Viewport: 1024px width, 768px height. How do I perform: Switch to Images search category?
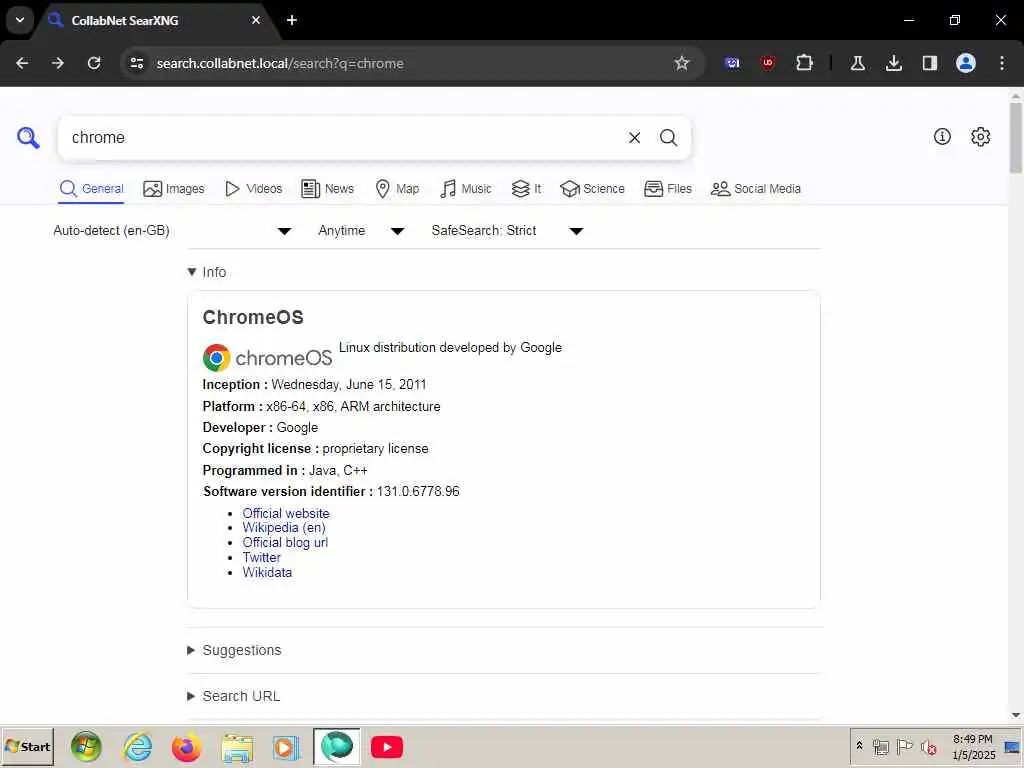(x=174, y=189)
